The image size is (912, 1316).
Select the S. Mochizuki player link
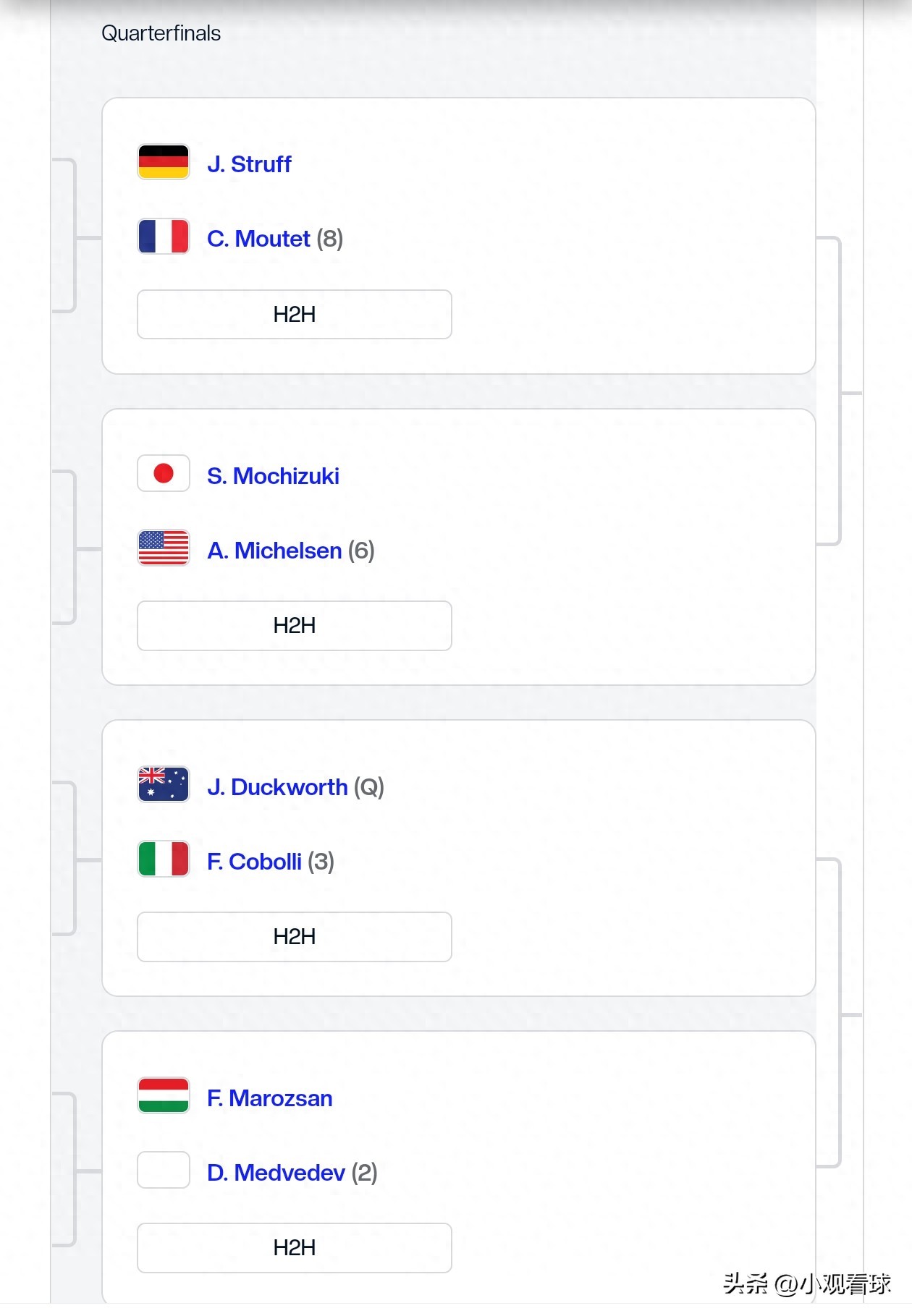point(273,476)
